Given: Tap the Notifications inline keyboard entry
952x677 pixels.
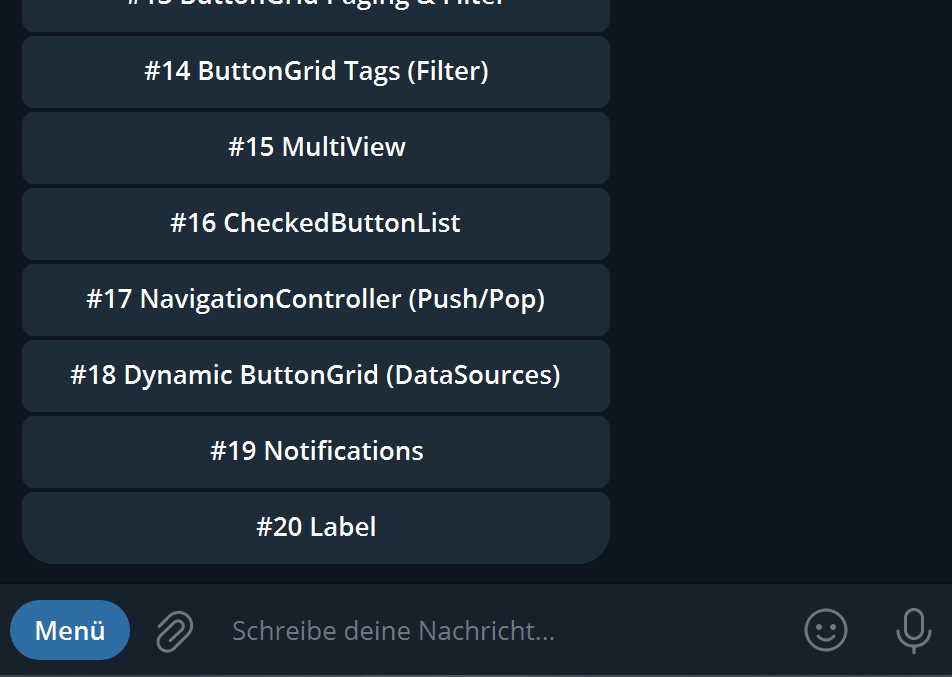Looking at the screenshot, I should point(316,452).
